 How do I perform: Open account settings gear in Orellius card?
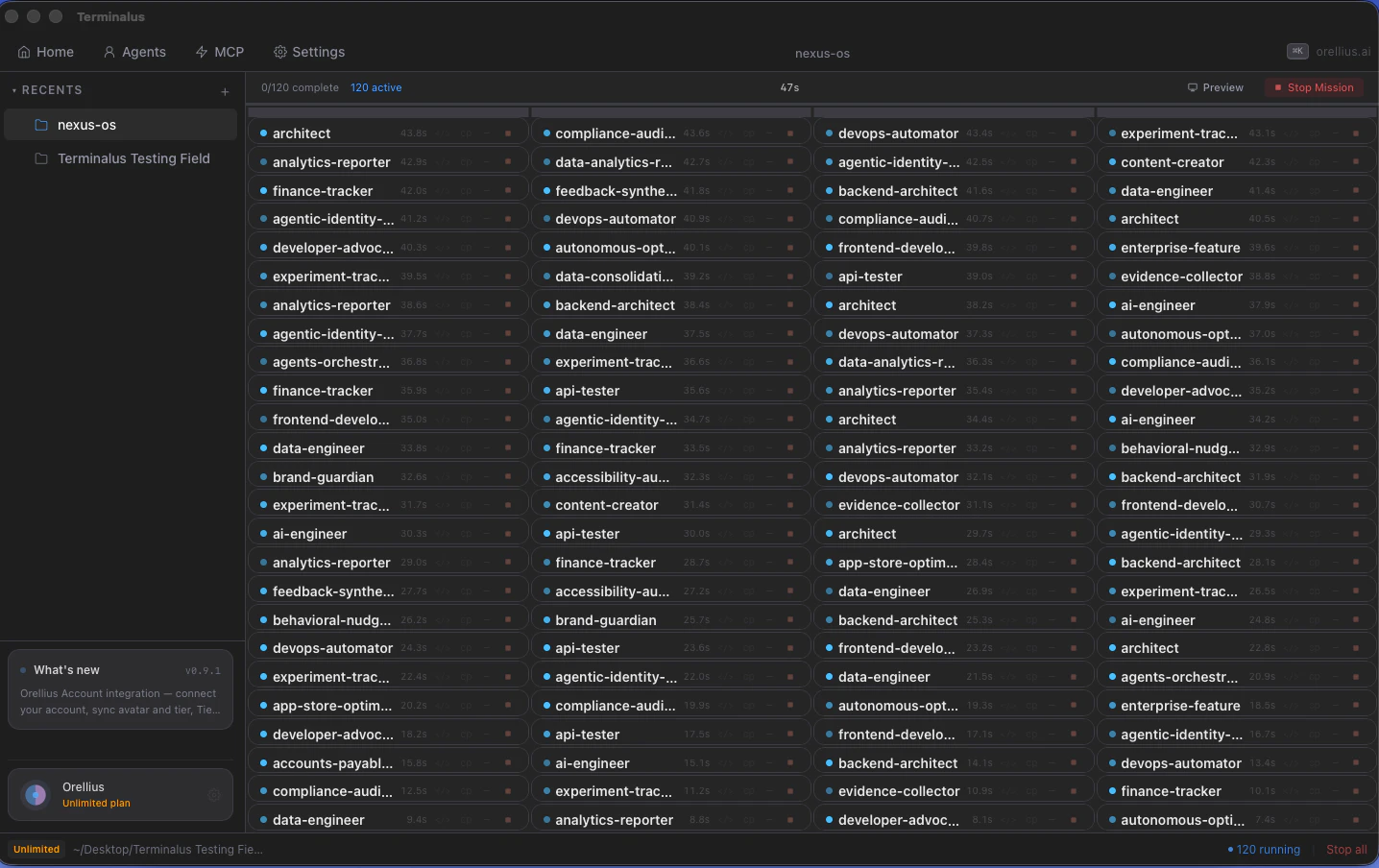click(214, 794)
